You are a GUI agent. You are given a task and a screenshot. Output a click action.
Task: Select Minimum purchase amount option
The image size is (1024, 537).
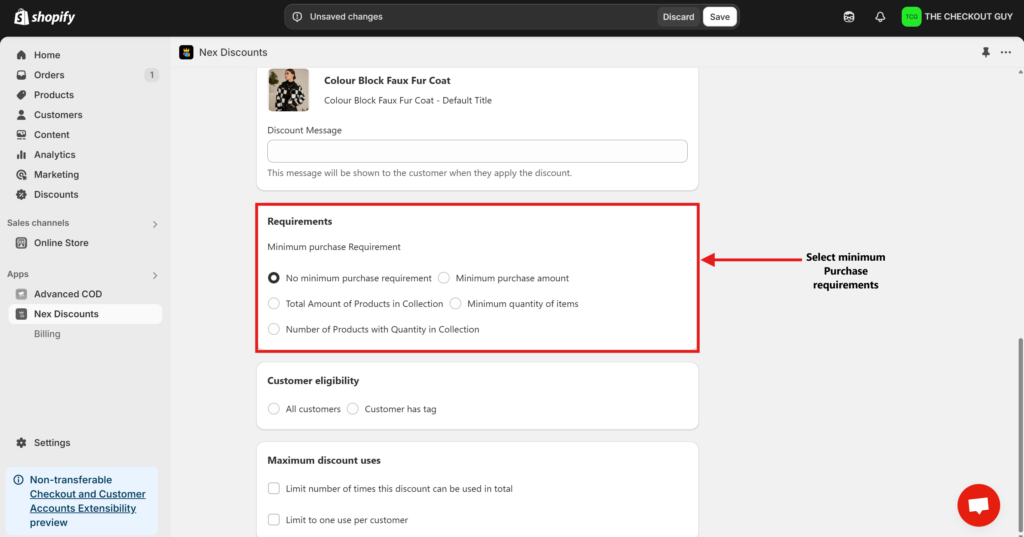444,278
